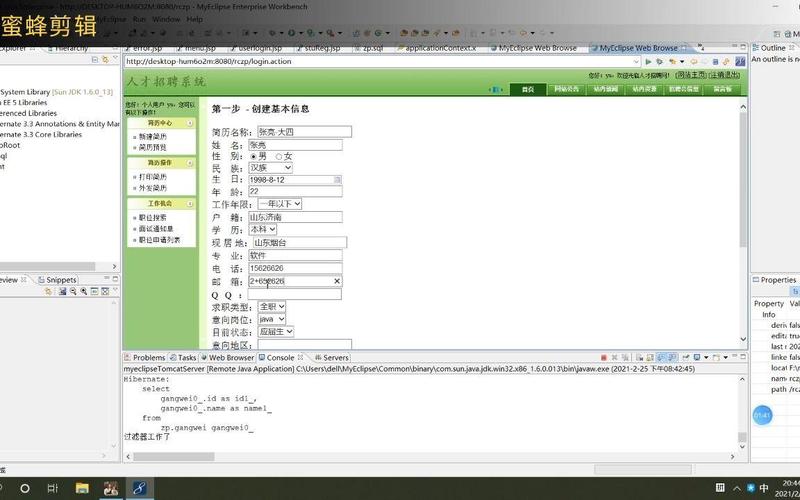The height and width of the screenshot is (500, 800).
Task: Click the blue timer circle 01:41
Action: (x=762, y=414)
